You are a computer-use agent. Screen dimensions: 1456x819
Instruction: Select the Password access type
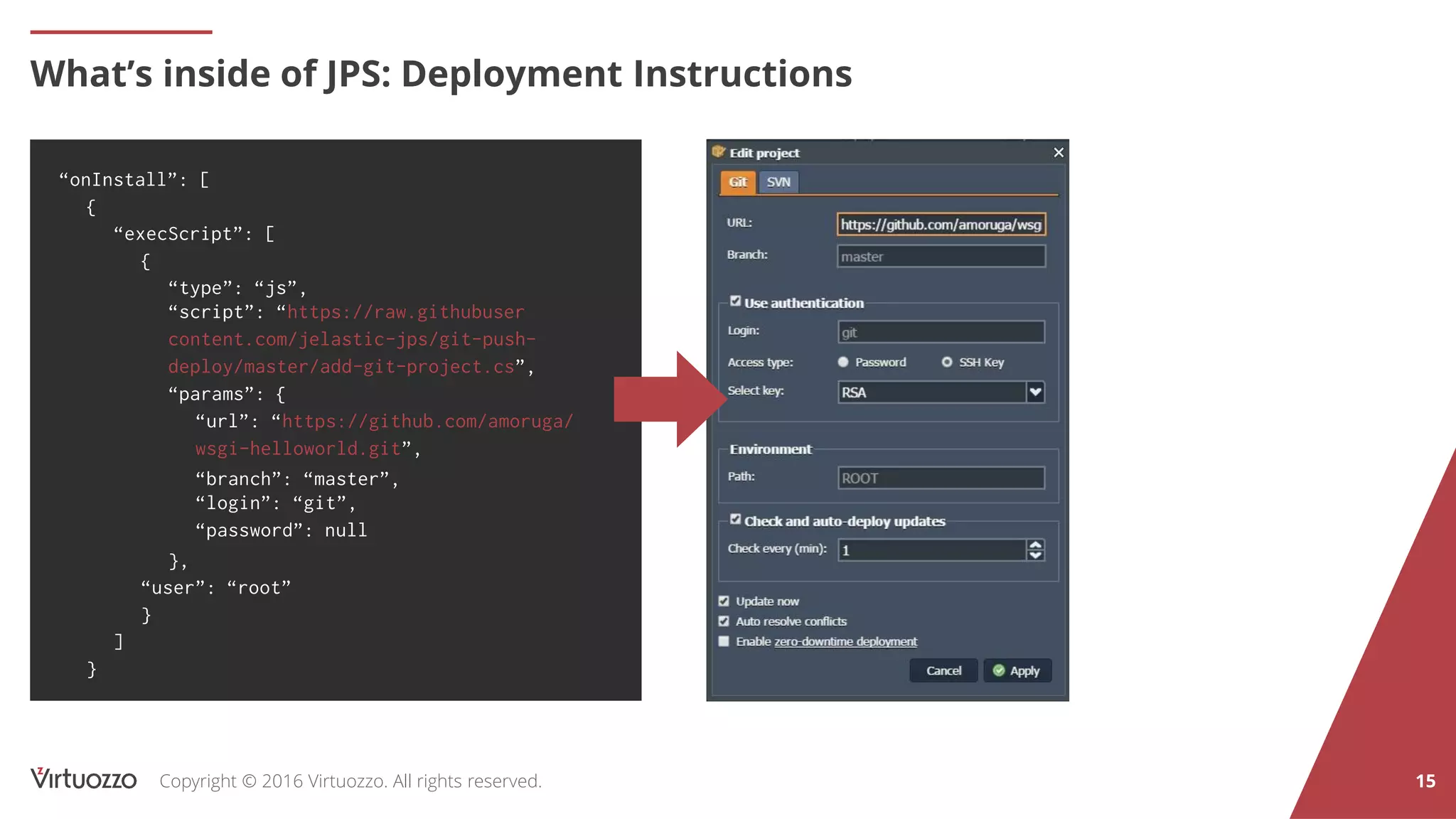point(844,362)
